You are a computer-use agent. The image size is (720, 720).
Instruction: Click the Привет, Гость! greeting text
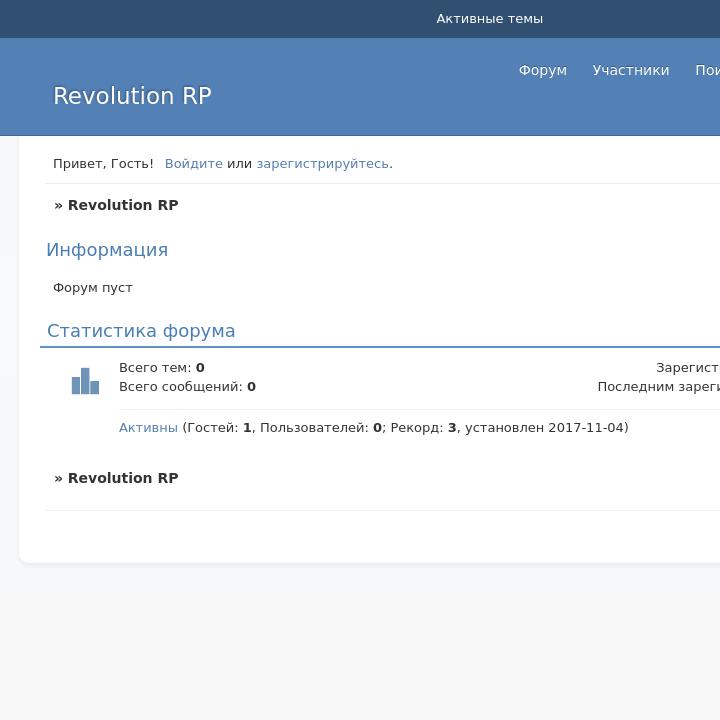pyautogui.click(x=103, y=164)
